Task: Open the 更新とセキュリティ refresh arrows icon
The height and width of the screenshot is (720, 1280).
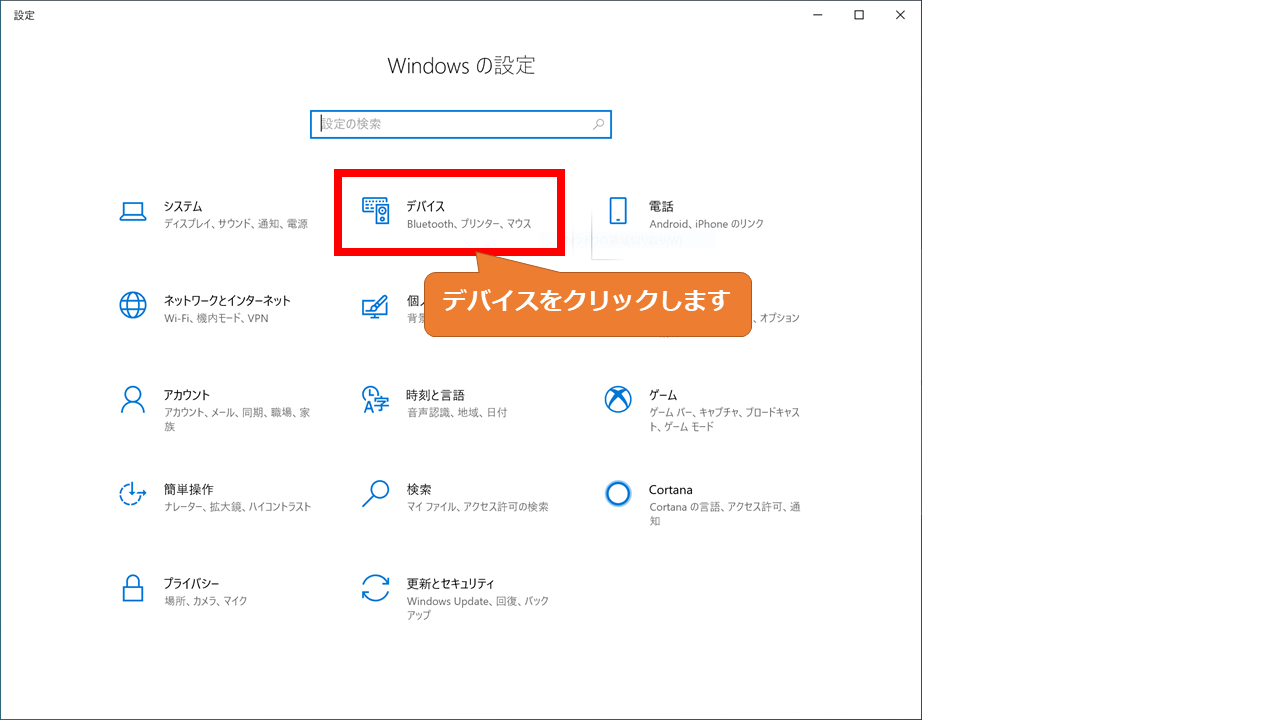Action: point(375,588)
